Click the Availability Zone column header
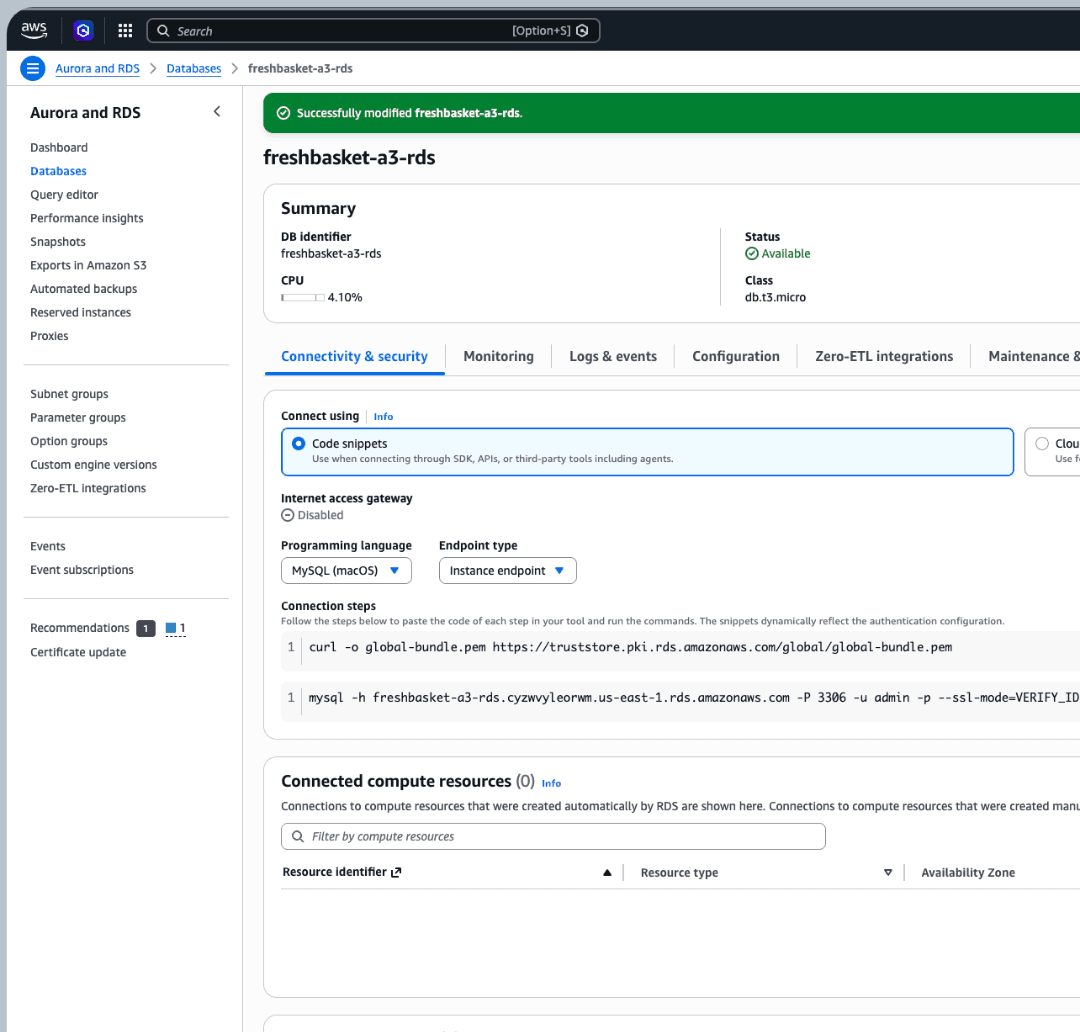This screenshot has height=1032, width=1080. 968,872
